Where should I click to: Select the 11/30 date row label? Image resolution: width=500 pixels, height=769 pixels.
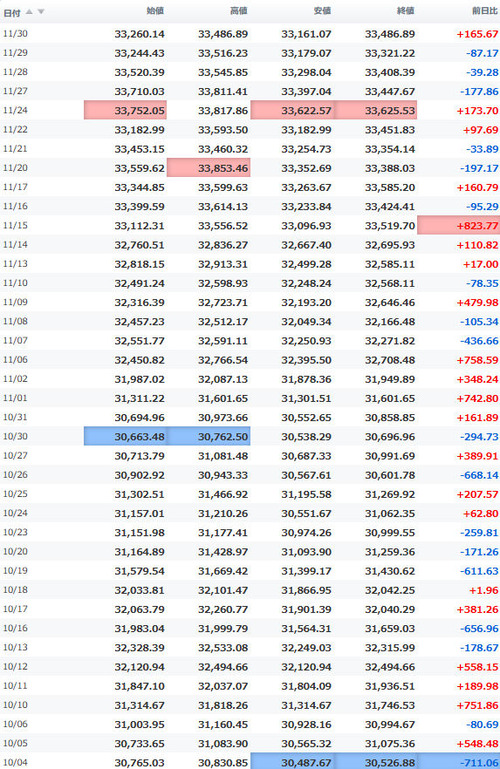(x=15, y=33)
